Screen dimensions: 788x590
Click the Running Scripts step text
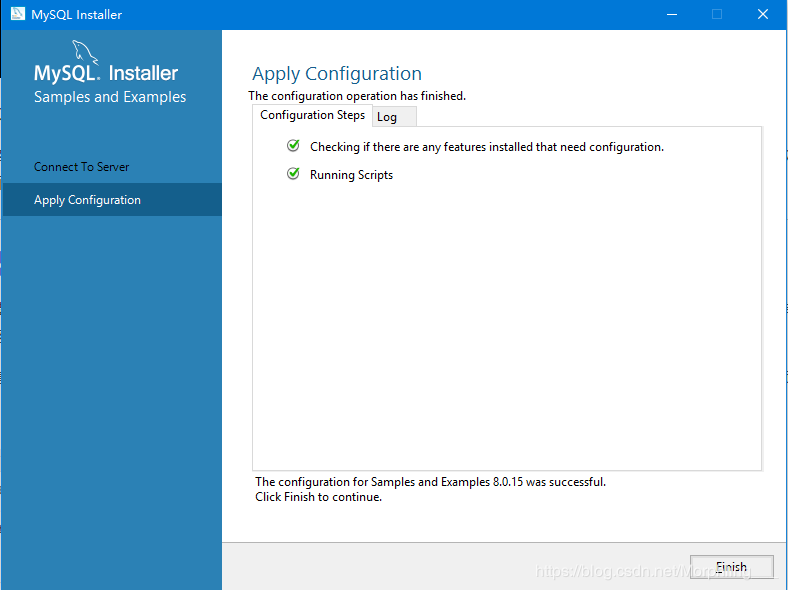(x=351, y=175)
